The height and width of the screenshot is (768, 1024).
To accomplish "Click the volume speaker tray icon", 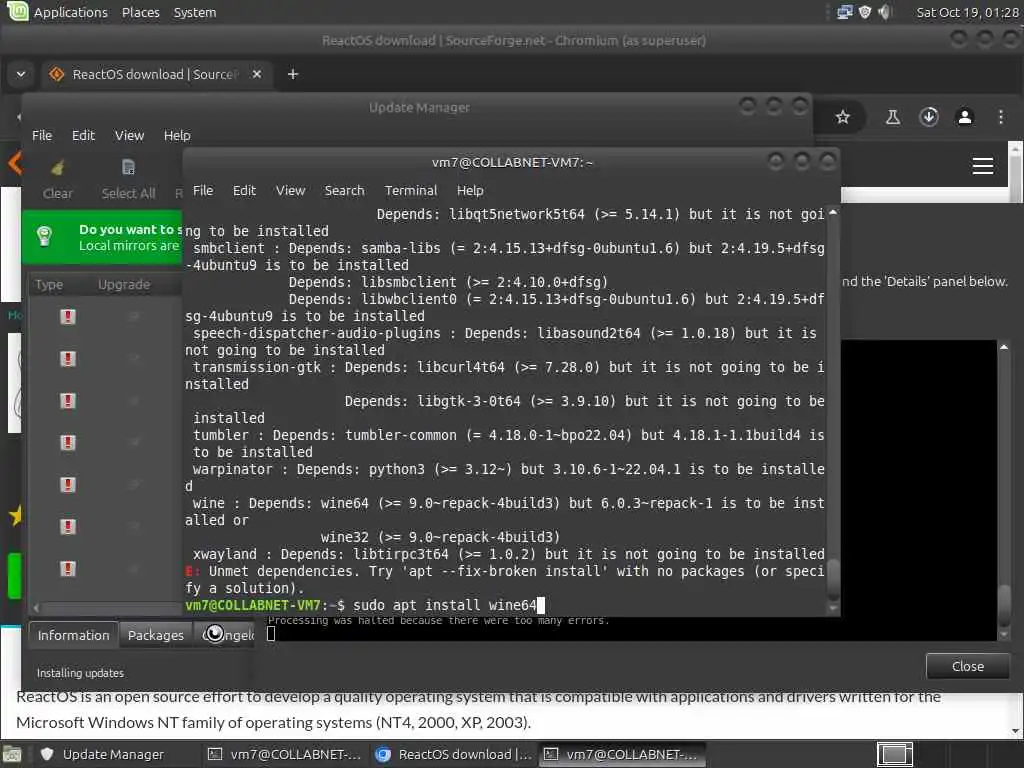I will pyautogui.click(x=885, y=12).
